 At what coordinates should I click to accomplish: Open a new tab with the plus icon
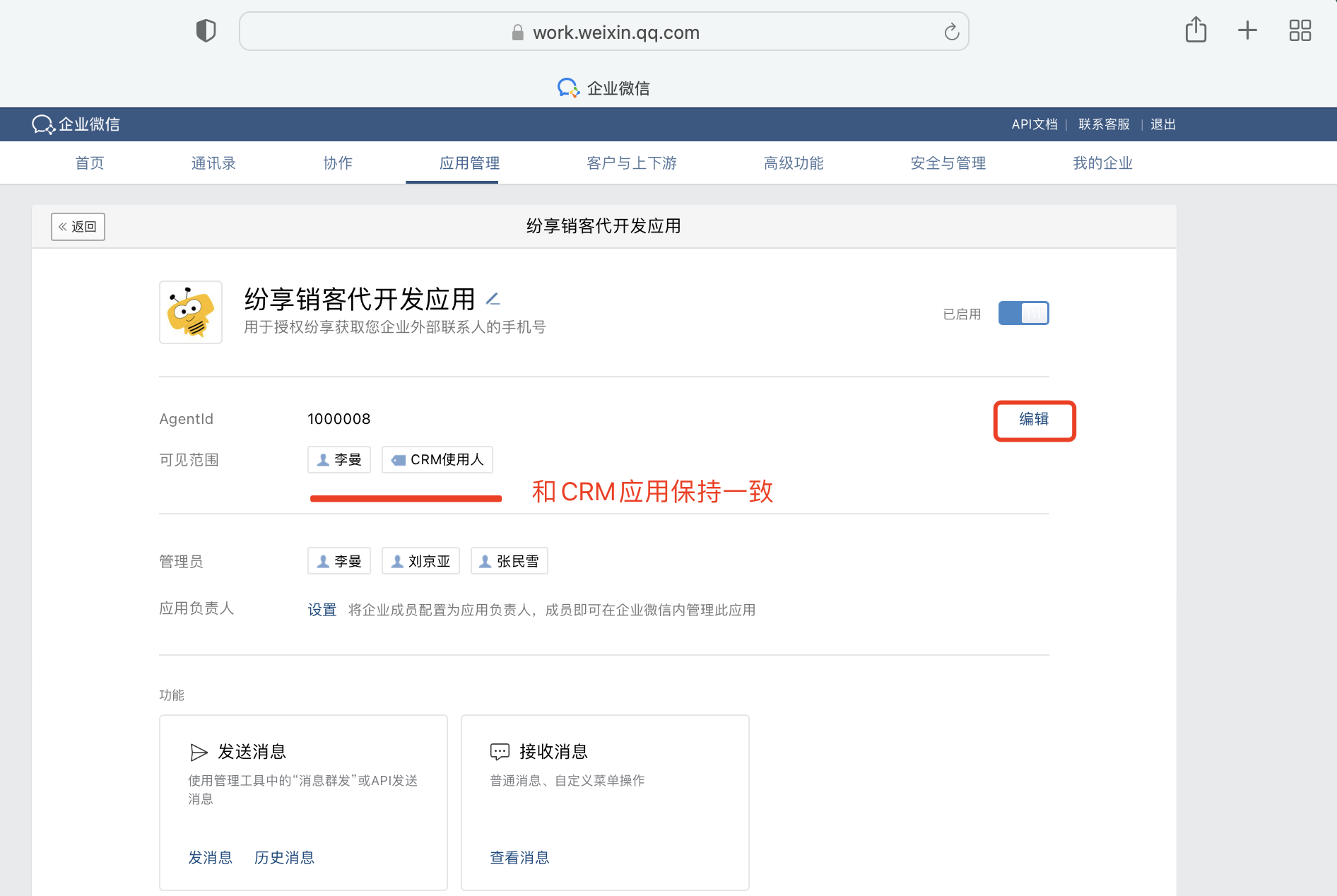1247,30
